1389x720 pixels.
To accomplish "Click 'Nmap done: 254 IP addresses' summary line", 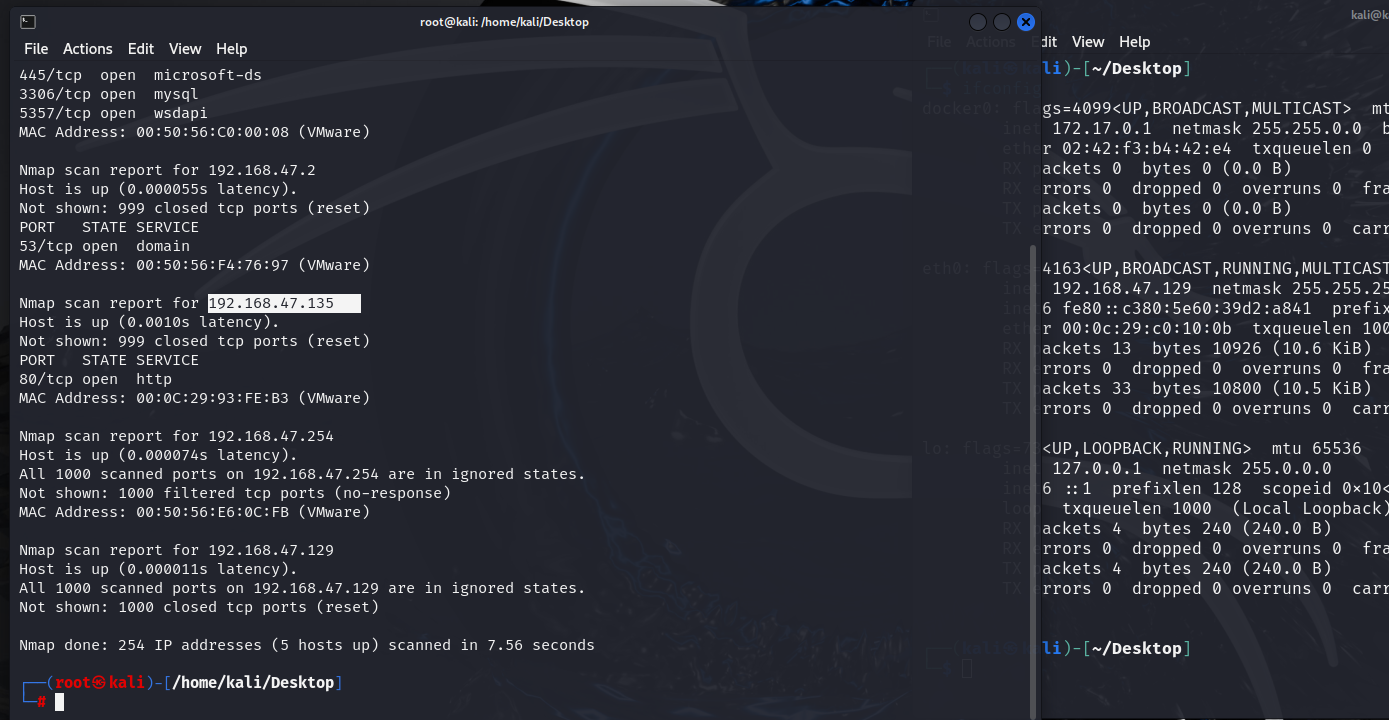I will pos(307,645).
